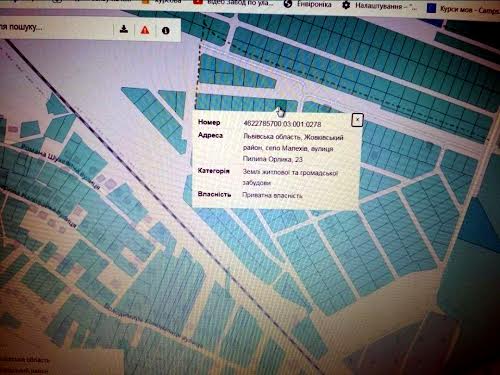
Task: Click the Евіроніка globe bookmark icon
Action: pyautogui.click(x=288, y=4)
